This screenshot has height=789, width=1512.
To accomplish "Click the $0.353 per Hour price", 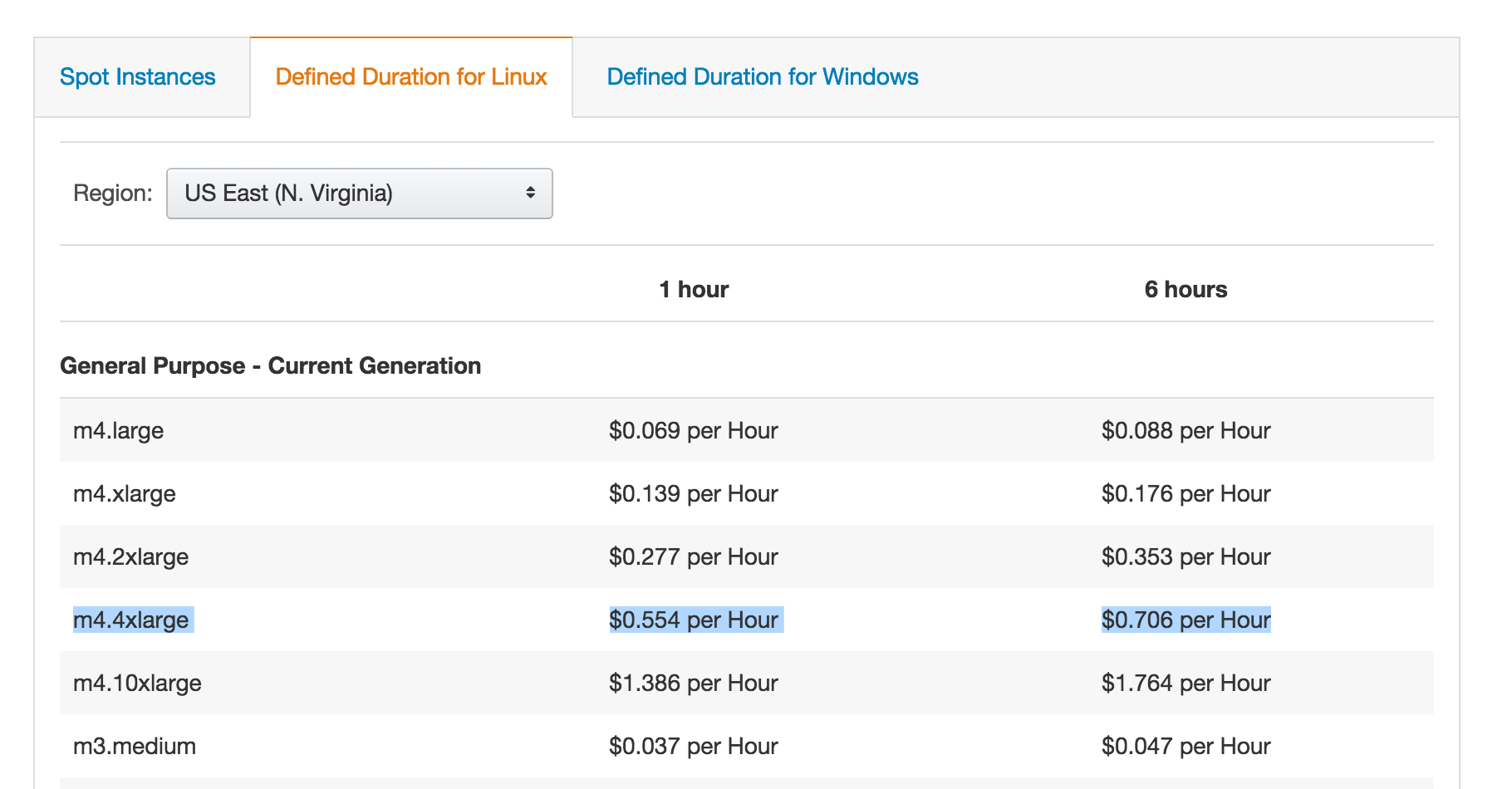I will [x=1186, y=556].
